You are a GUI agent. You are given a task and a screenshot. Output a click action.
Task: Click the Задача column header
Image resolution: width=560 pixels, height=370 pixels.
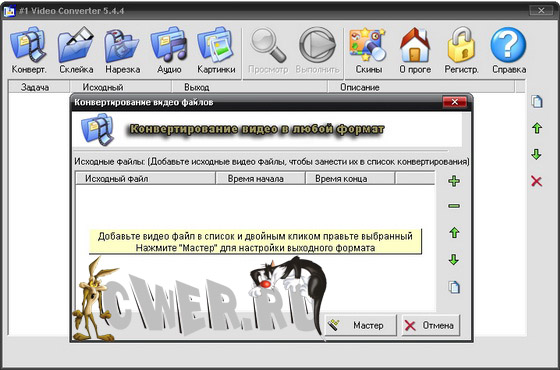(x=39, y=87)
